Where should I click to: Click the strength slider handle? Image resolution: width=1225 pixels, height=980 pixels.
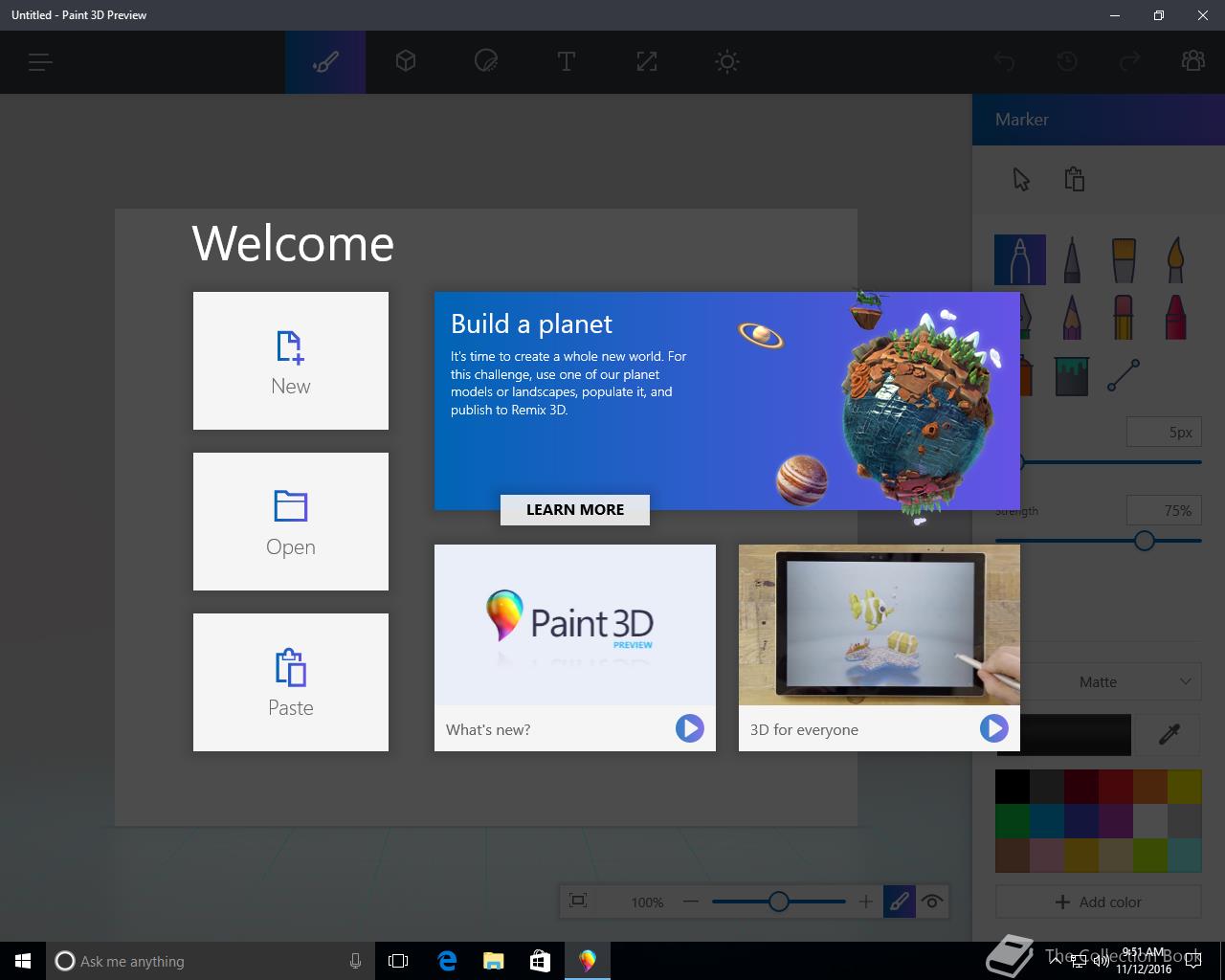[1145, 541]
